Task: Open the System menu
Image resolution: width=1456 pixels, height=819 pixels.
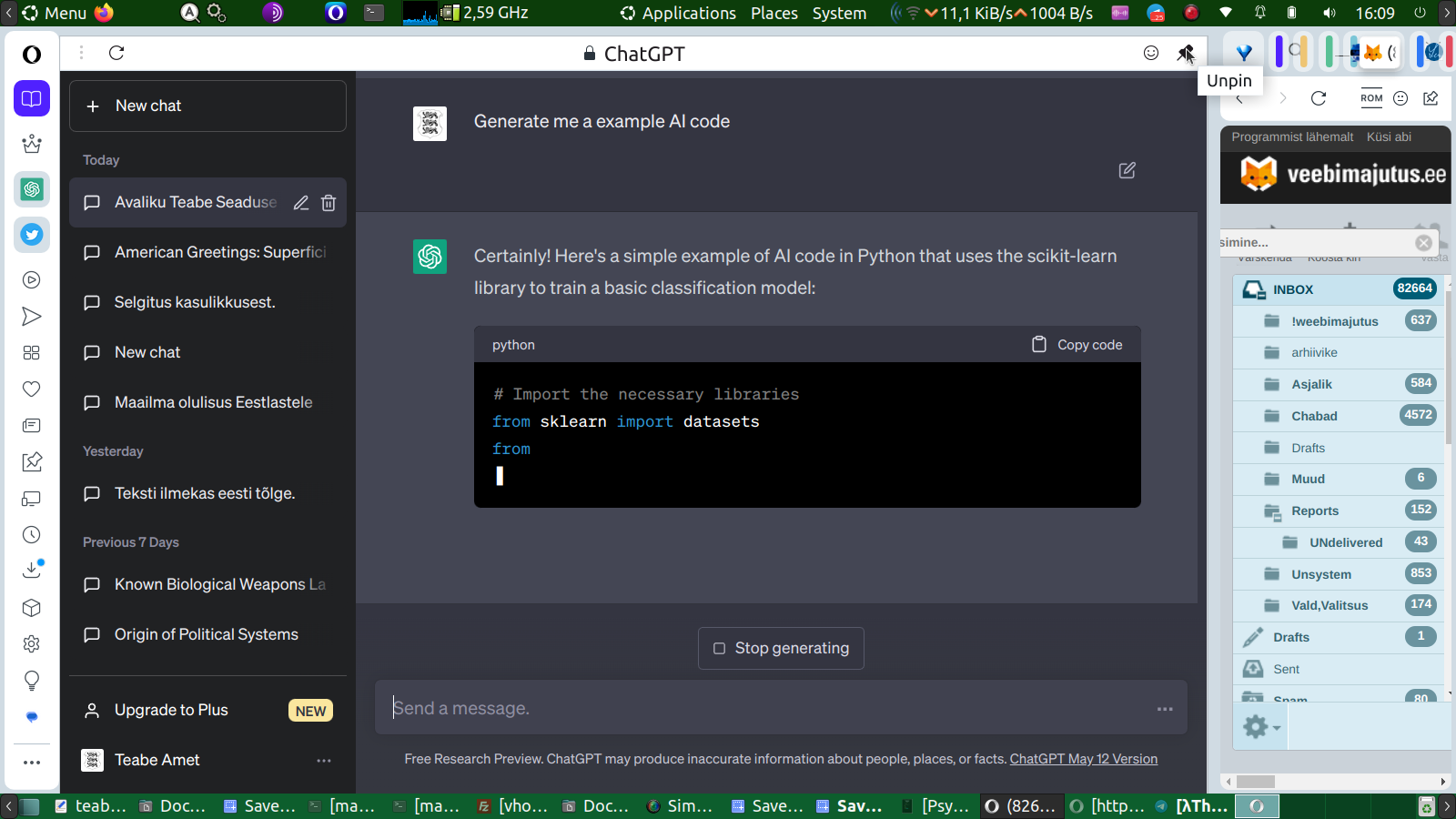Action: (839, 13)
